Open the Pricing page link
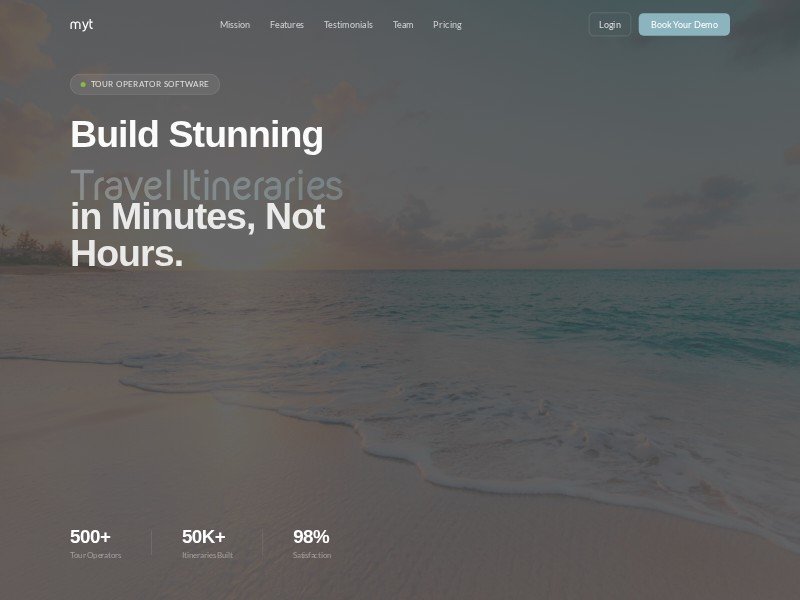This screenshot has width=800, height=600. click(447, 24)
